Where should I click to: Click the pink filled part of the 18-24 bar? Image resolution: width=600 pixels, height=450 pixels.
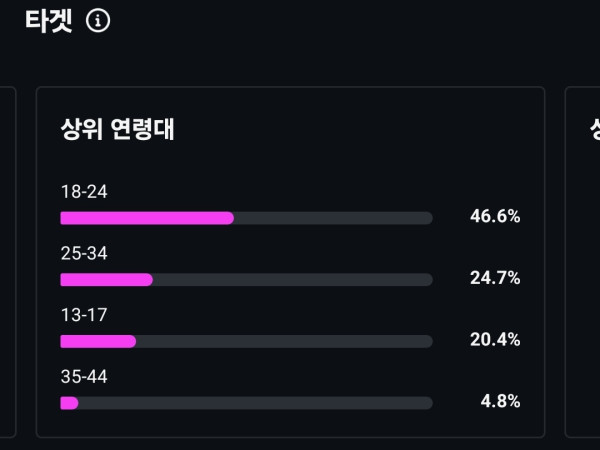pyautogui.click(x=147, y=218)
